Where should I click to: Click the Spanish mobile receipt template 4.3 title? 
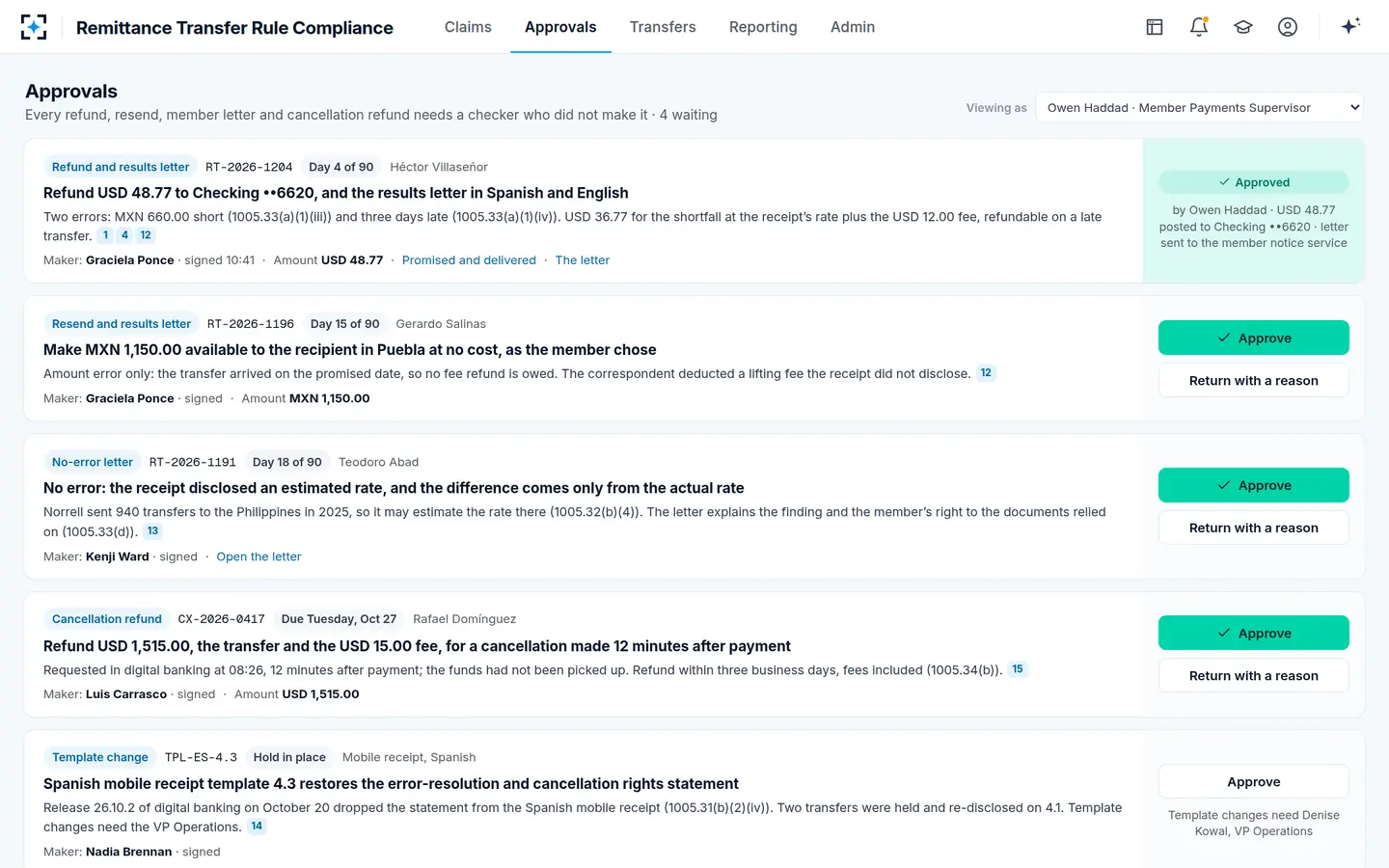tap(391, 784)
